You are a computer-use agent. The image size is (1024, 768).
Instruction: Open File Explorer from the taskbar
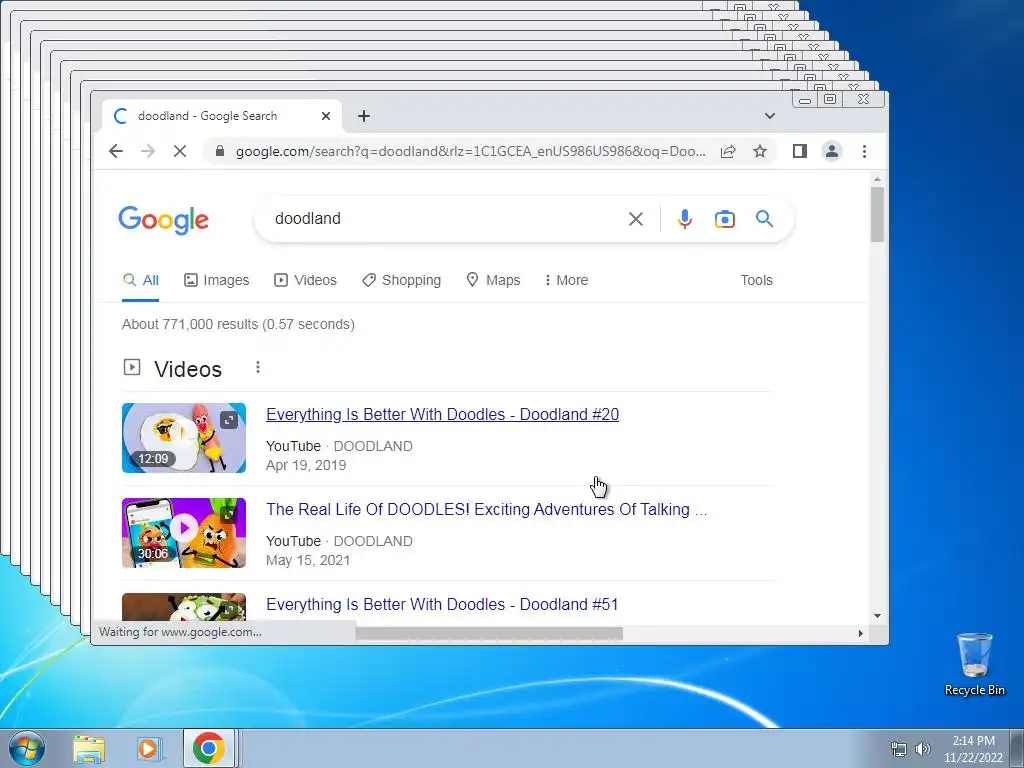pos(89,749)
